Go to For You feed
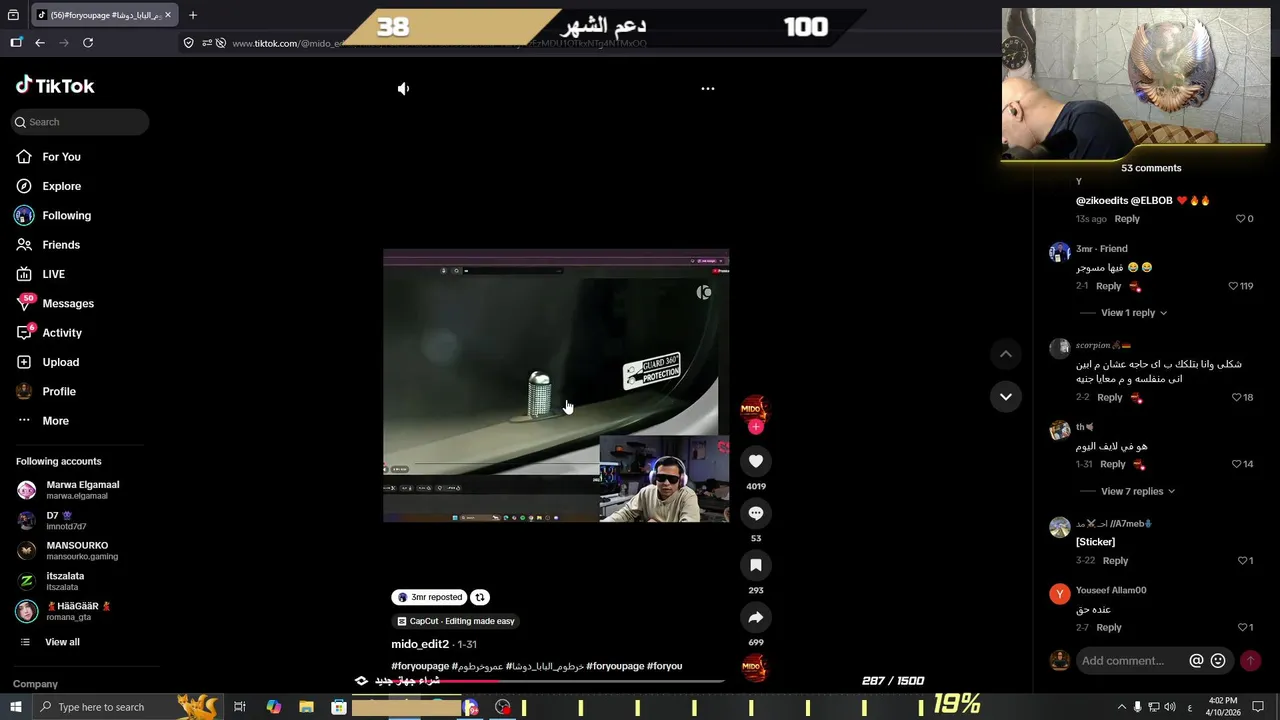 (61, 157)
